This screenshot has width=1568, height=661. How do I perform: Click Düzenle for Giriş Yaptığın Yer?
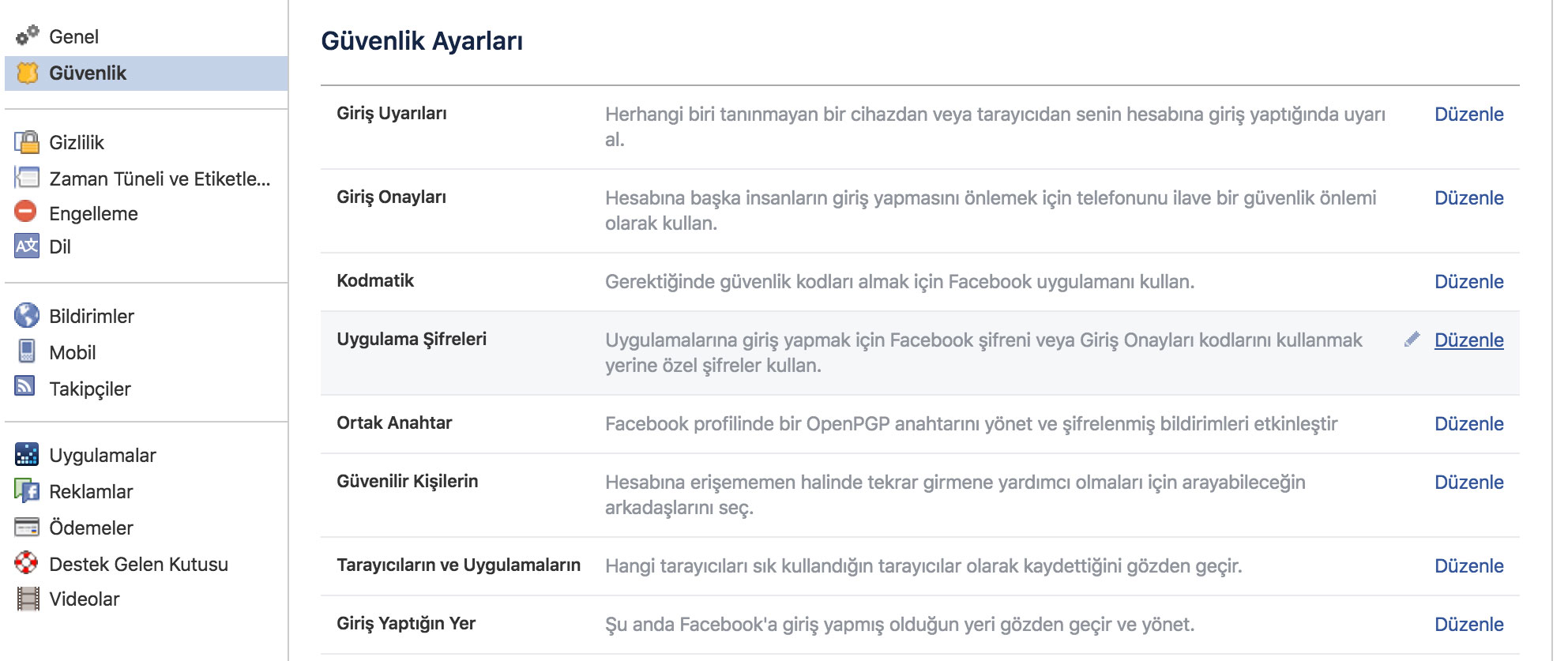pyautogui.click(x=1468, y=624)
